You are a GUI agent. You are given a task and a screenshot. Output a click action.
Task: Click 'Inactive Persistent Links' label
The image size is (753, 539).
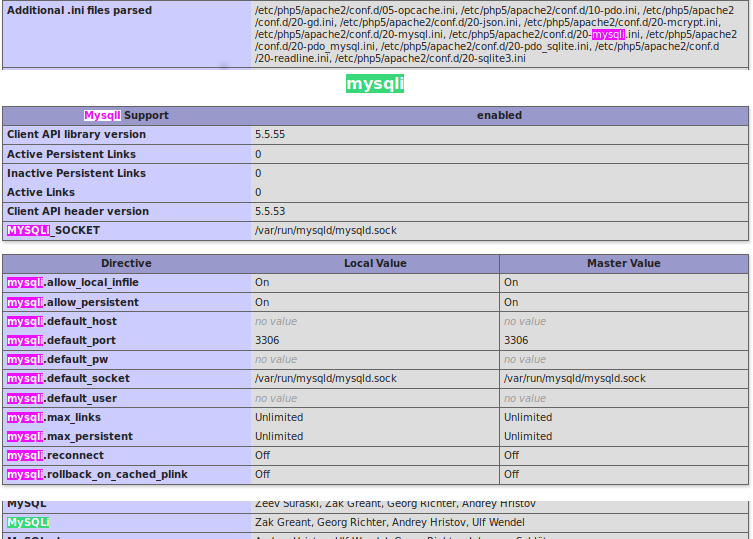coord(76,173)
